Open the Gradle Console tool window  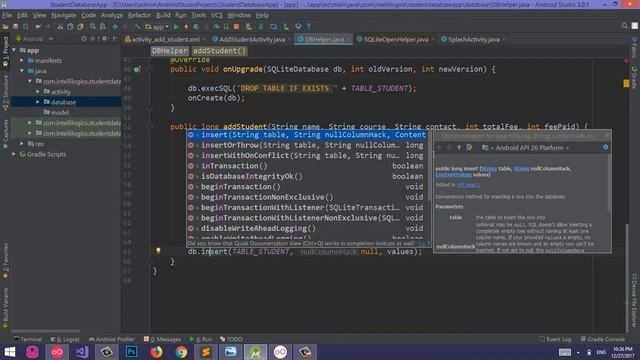(603, 339)
